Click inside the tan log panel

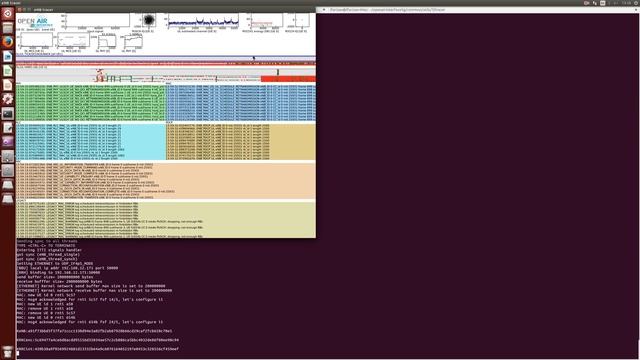(241, 142)
